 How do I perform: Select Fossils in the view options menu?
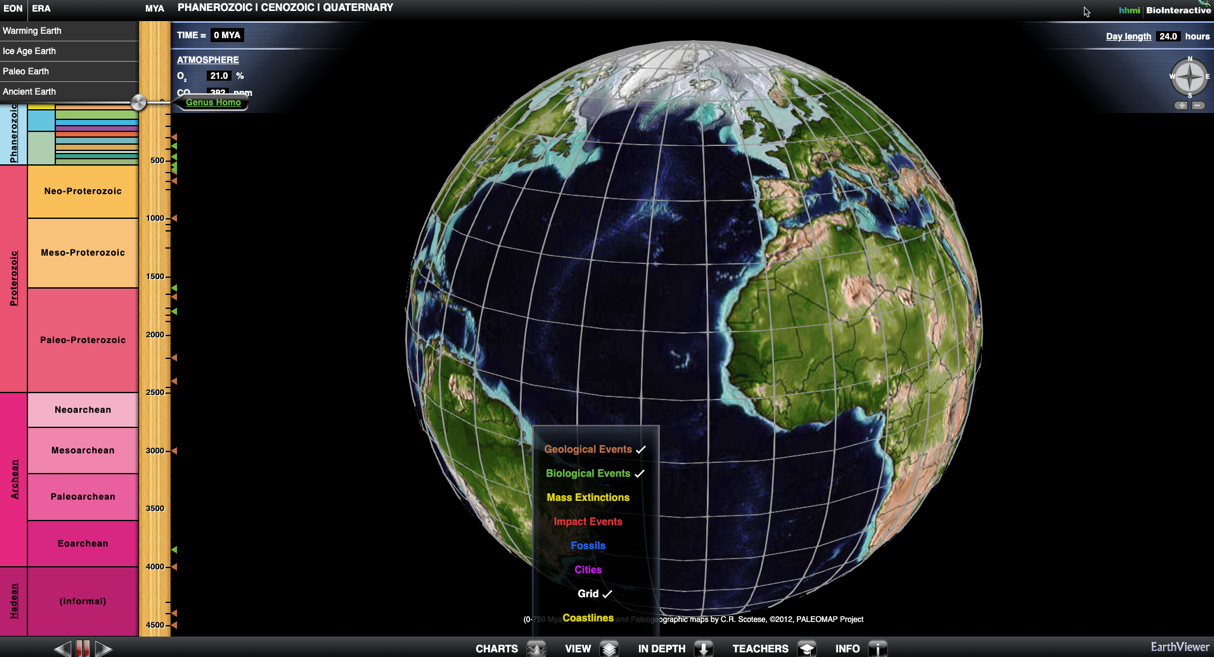588,545
